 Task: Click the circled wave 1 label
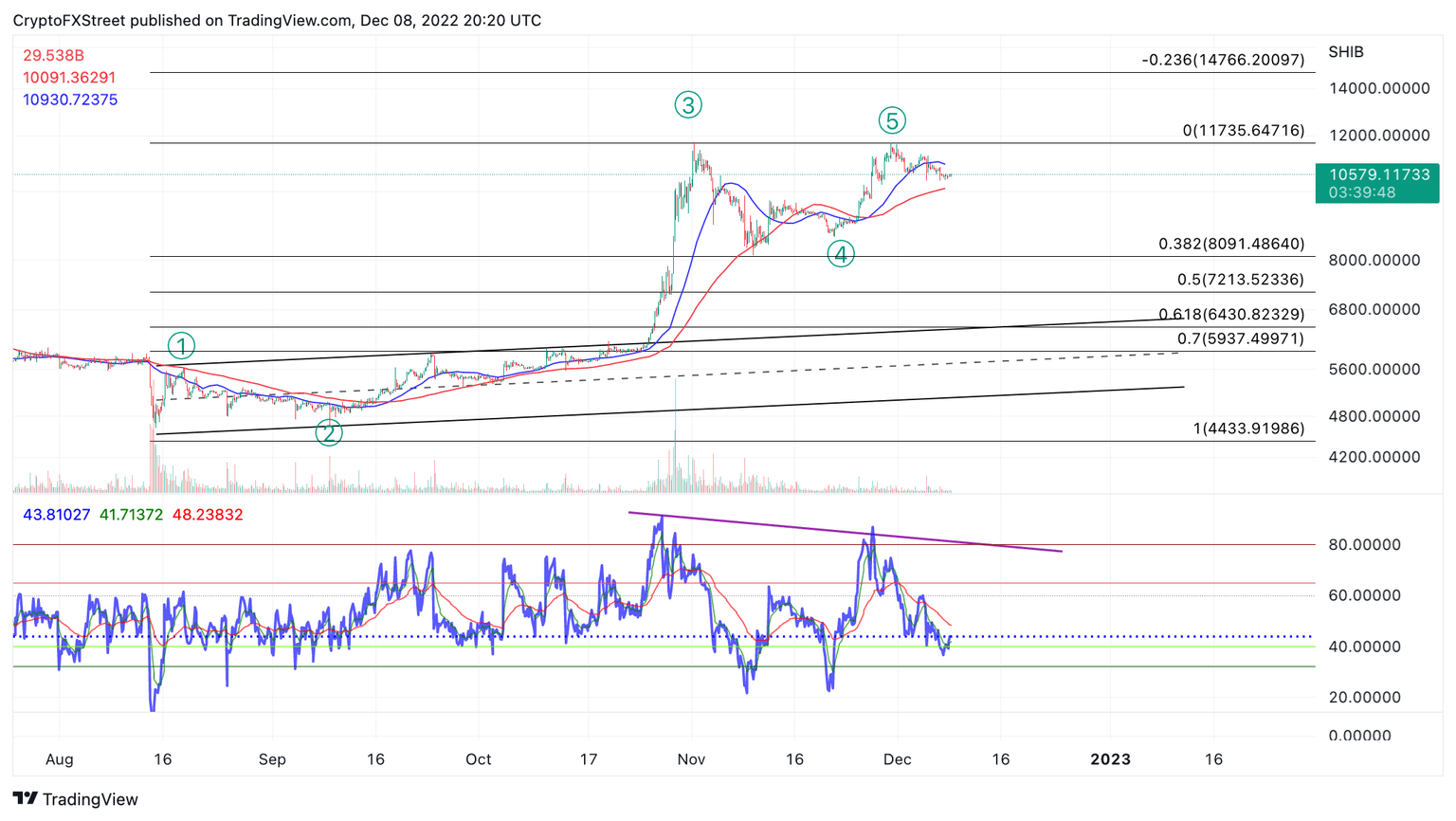click(x=181, y=346)
